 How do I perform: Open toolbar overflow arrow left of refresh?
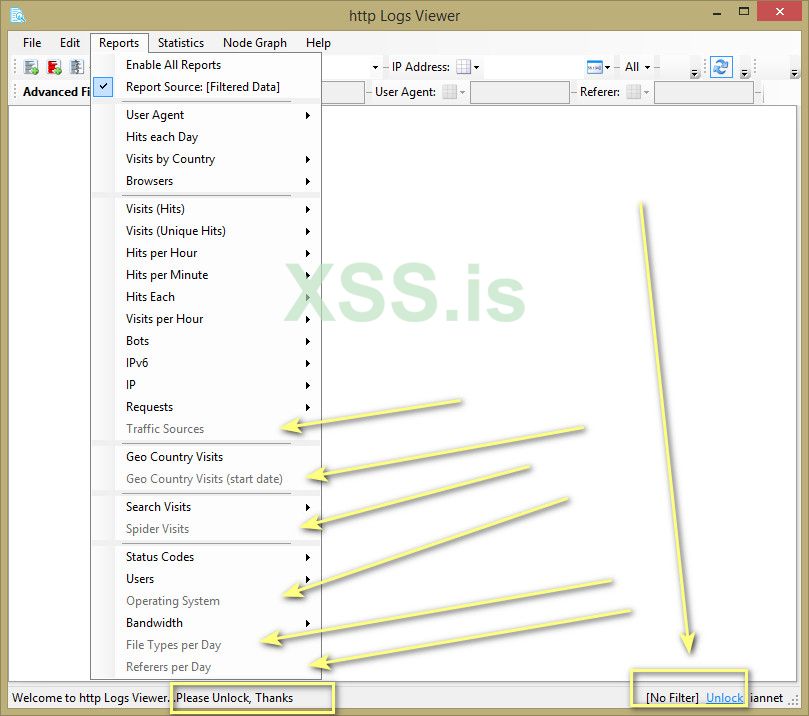(694, 73)
